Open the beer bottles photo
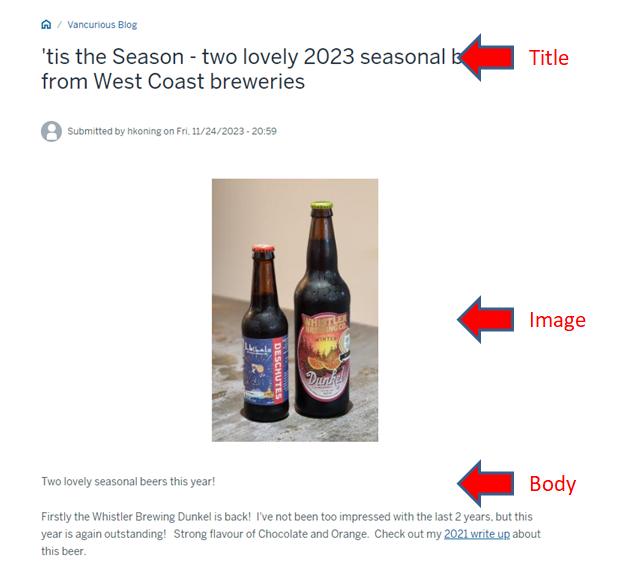619x588 pixels. pos(295,310)
